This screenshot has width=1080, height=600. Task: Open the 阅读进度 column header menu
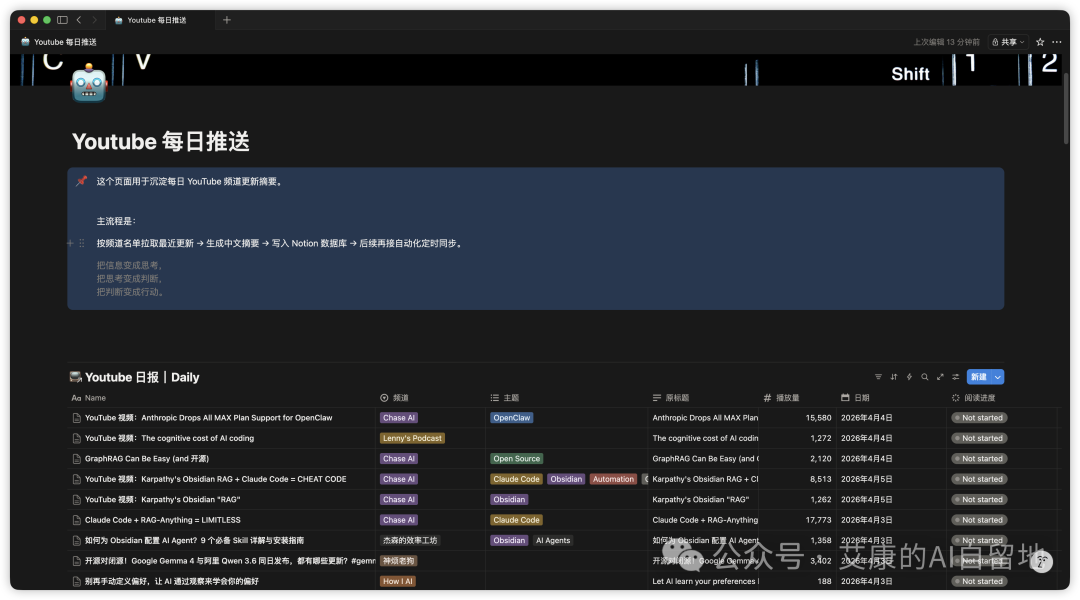tap(980, 398)
